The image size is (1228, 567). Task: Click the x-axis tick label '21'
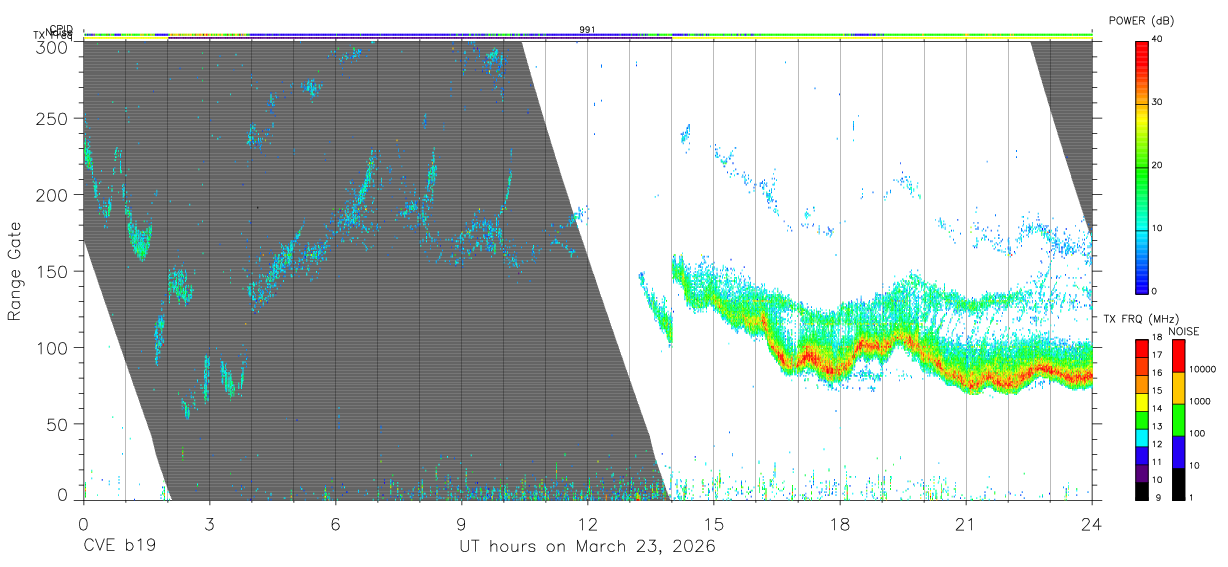[x=966, y=525]
